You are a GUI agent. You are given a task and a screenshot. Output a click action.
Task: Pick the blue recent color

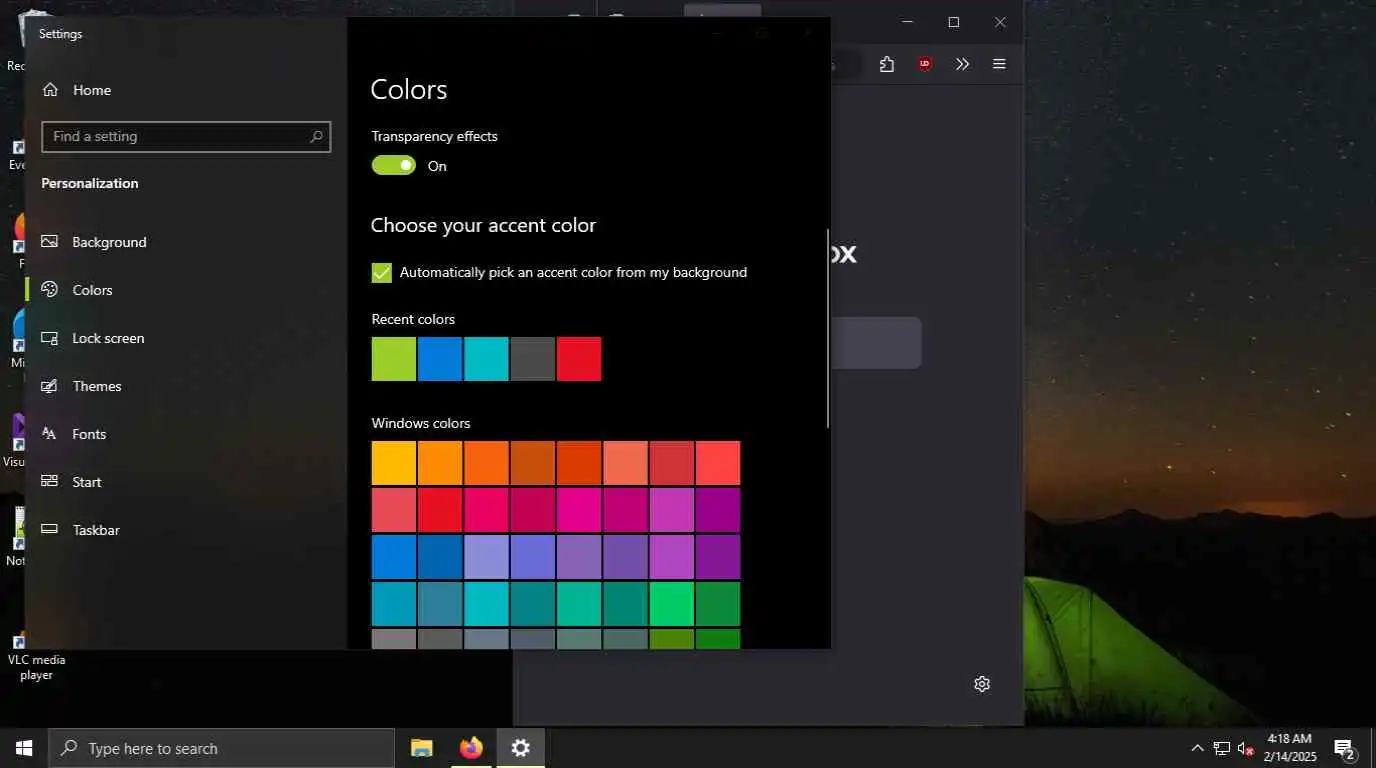click(440, 359)
